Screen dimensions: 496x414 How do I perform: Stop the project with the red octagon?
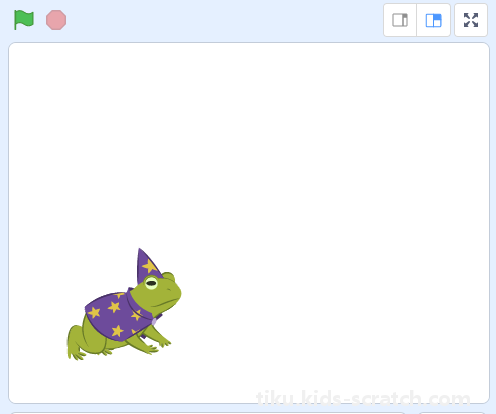point(56,20)
